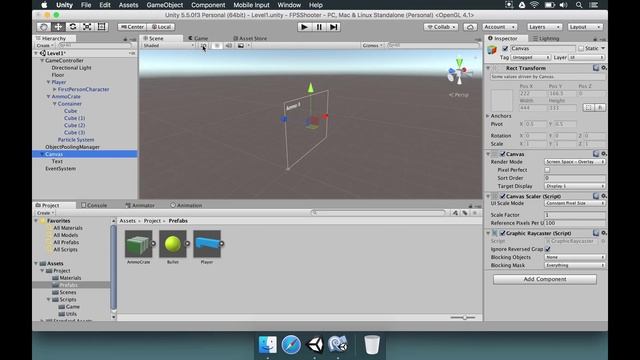Open the Target Display dropdown
The height and width of the screenshot is (360, 640).
[575, 186]
